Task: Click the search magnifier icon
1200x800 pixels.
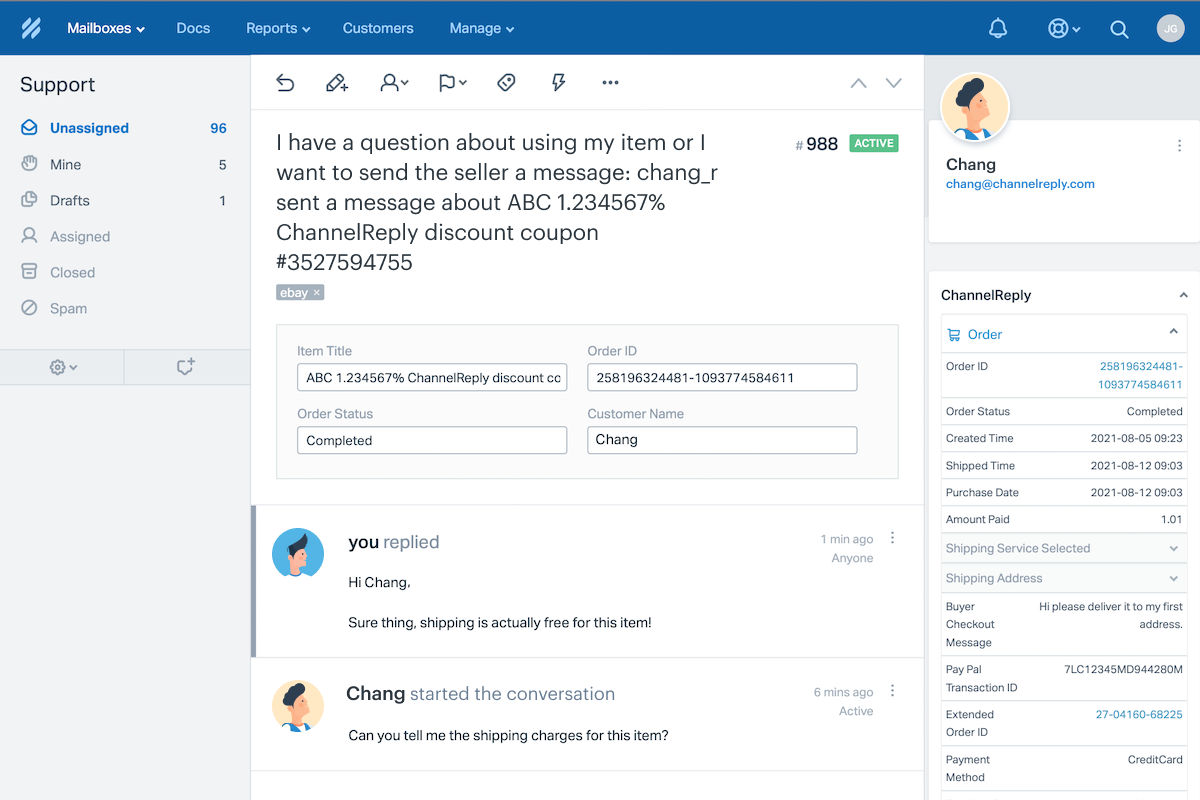Action: pyautogui.click(x=1119, y=29)
